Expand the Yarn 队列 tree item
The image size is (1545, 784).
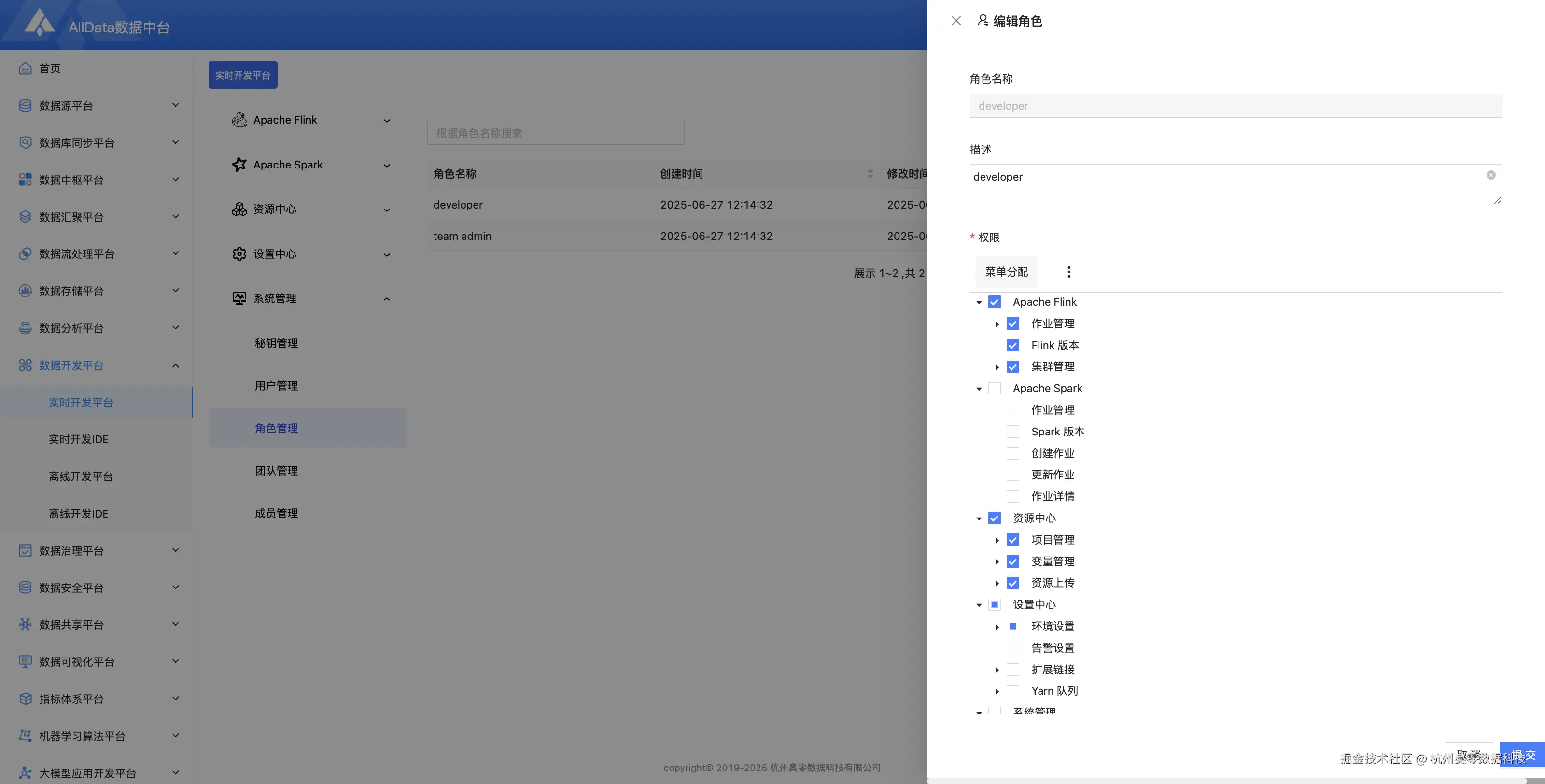(997, 691)
